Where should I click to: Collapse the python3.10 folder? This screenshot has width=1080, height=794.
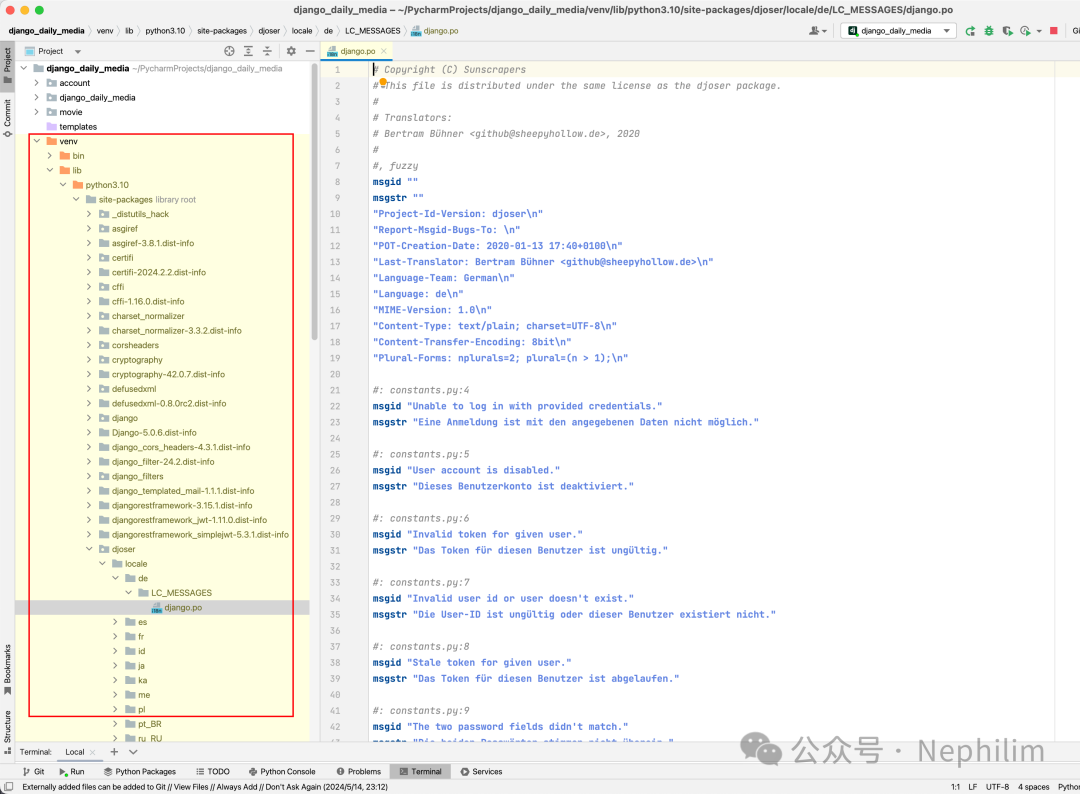click(x=63, y=185)
